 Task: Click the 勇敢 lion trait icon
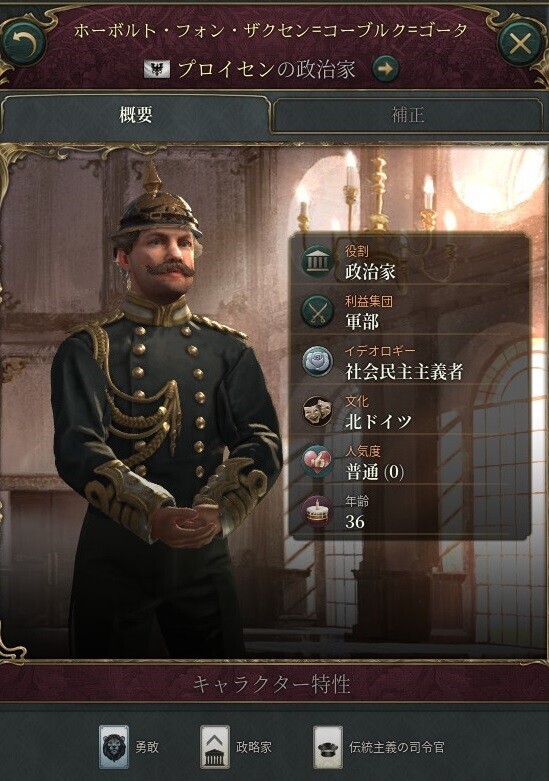pos(114,747)
